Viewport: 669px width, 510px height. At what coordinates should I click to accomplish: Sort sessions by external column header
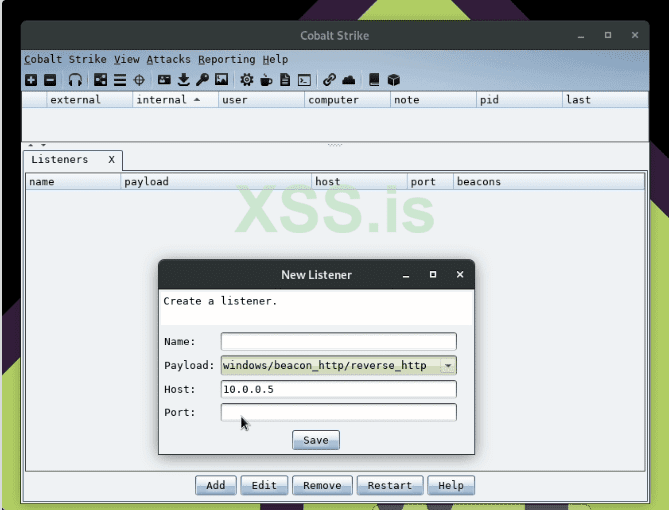click(x=89, y=100)
